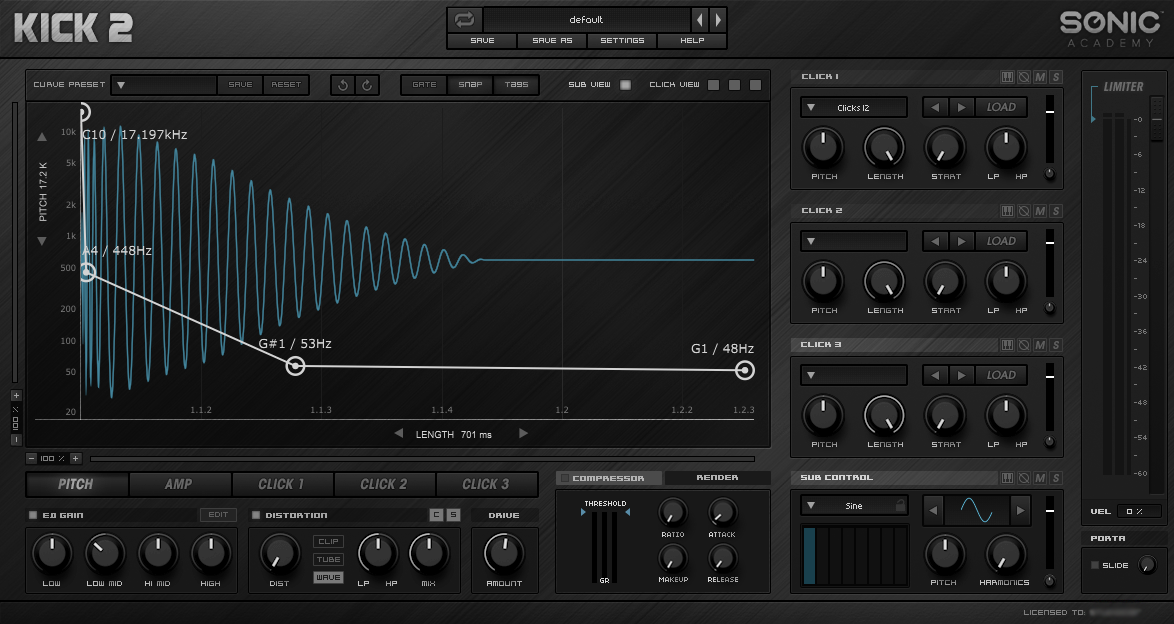This screenshot has height=624, width=1174.
Task: Toggle the Sub View checkbox
Action: pos(625,85)
